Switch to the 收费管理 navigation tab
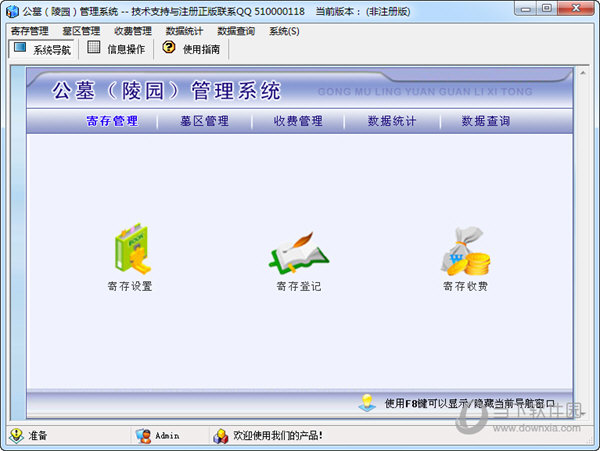The width and height of the screenshot is (600, 451). coord(298,121)
